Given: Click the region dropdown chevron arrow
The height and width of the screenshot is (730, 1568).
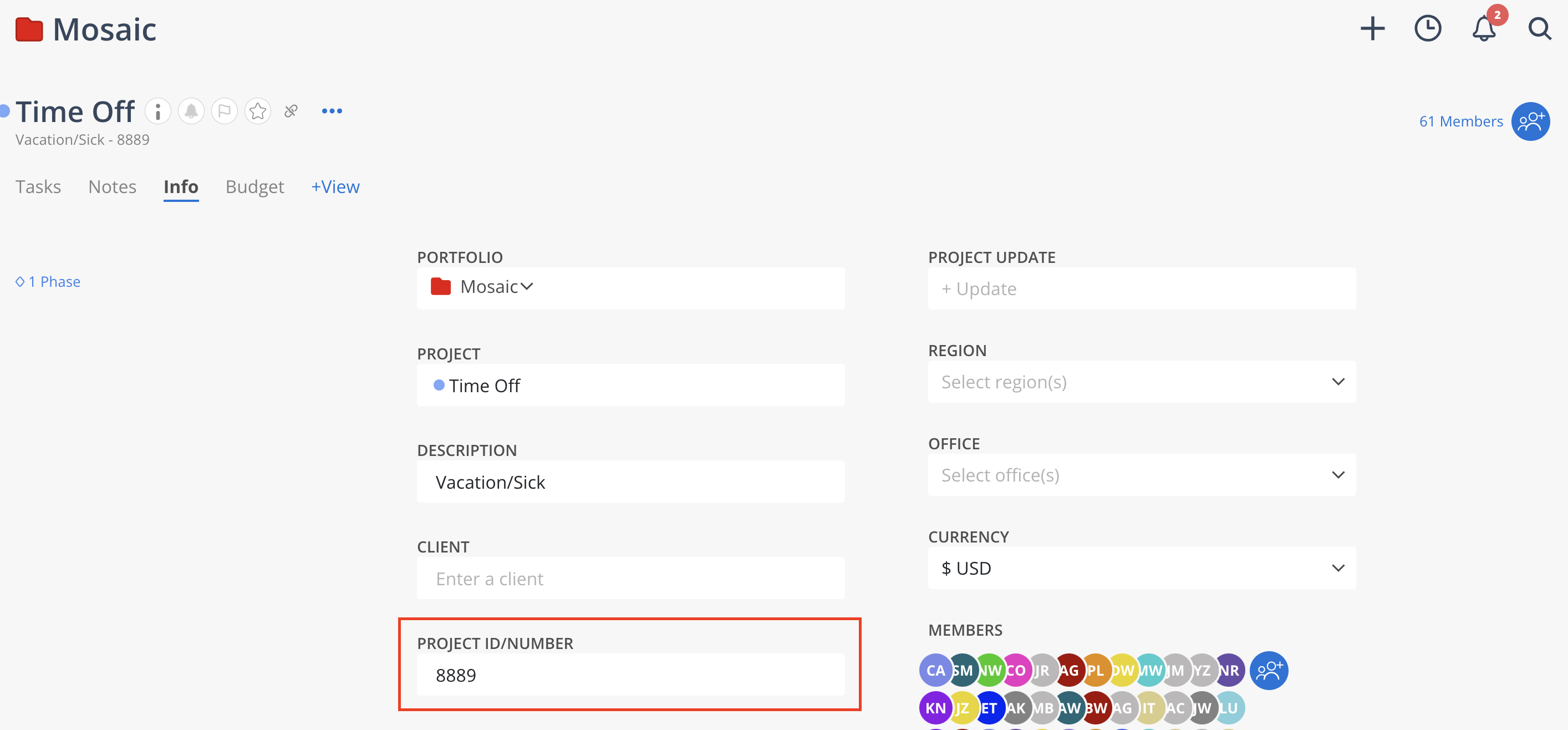Looking at the screenshot, I should (1338, 382).
